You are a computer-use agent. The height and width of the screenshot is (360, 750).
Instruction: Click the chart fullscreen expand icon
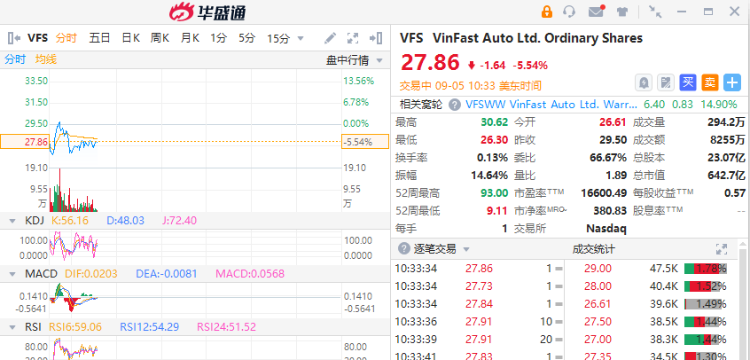[x=353, y=38]
